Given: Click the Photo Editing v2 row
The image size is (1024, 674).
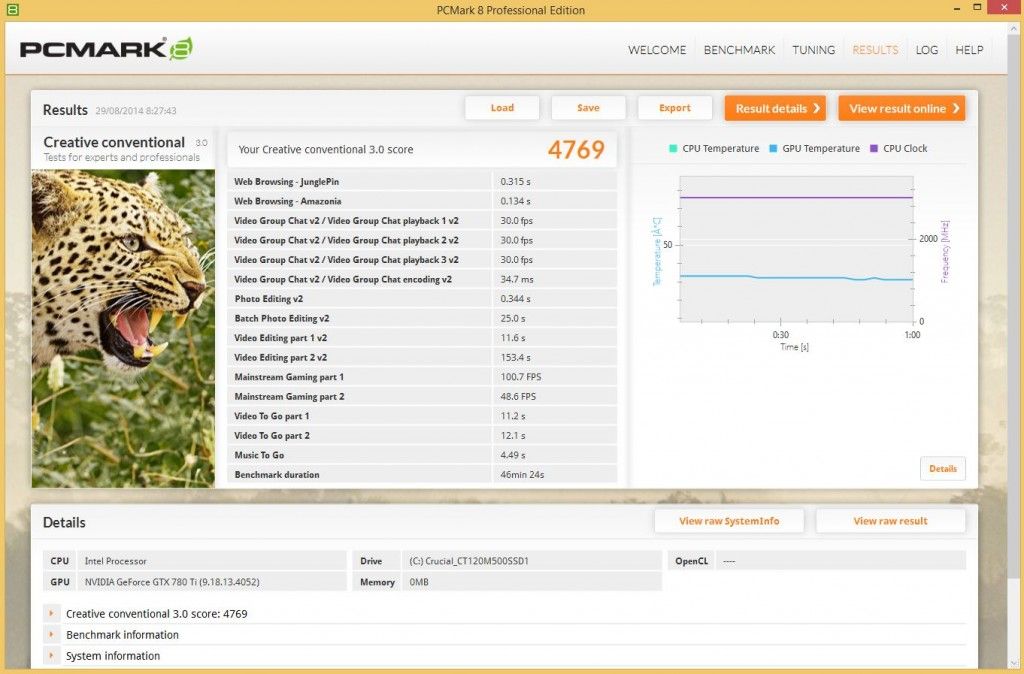Looking at the screenshot, I should click(422, 298).
